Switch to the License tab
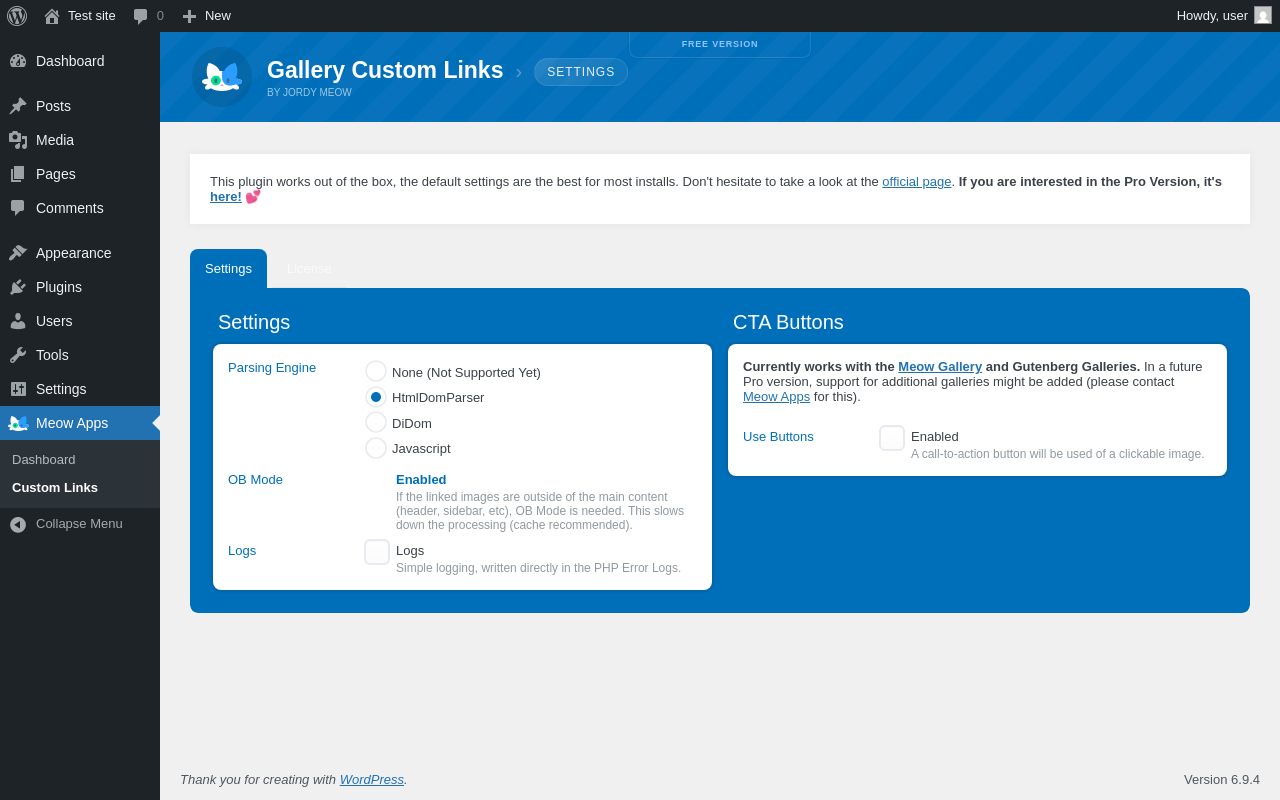 [309, 269]
